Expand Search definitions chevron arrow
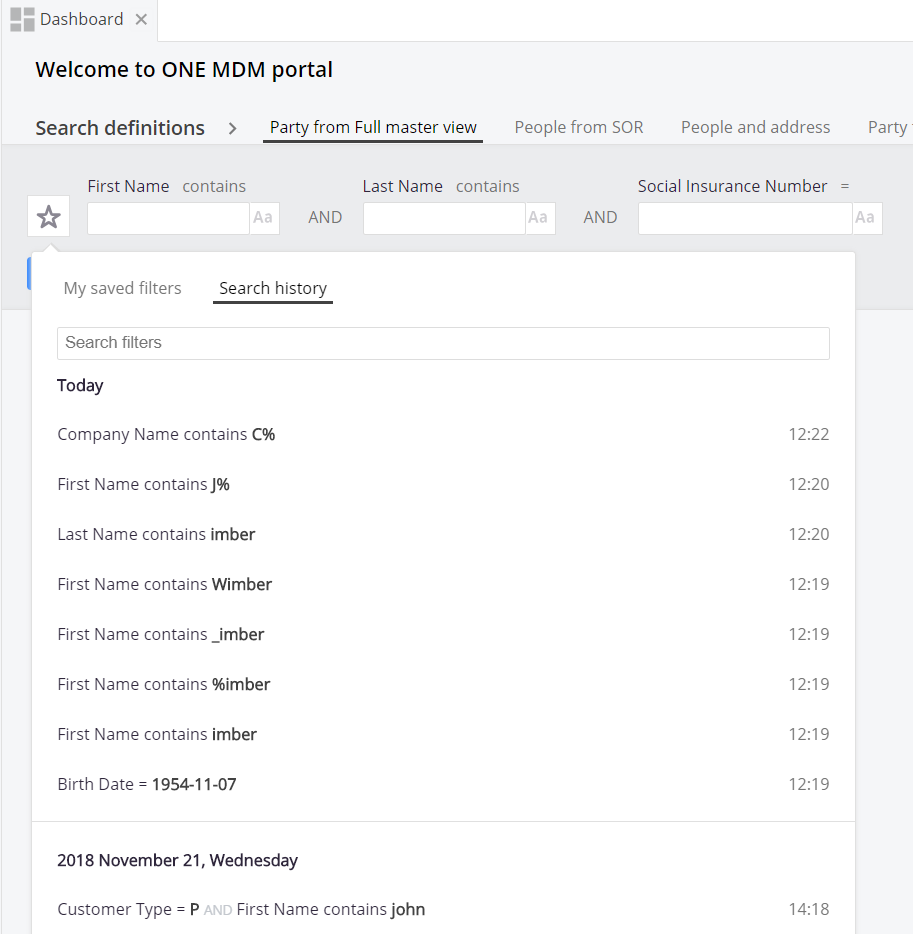Image resolution: width=913 pixels, height=934 pixels. click(232, 128)
